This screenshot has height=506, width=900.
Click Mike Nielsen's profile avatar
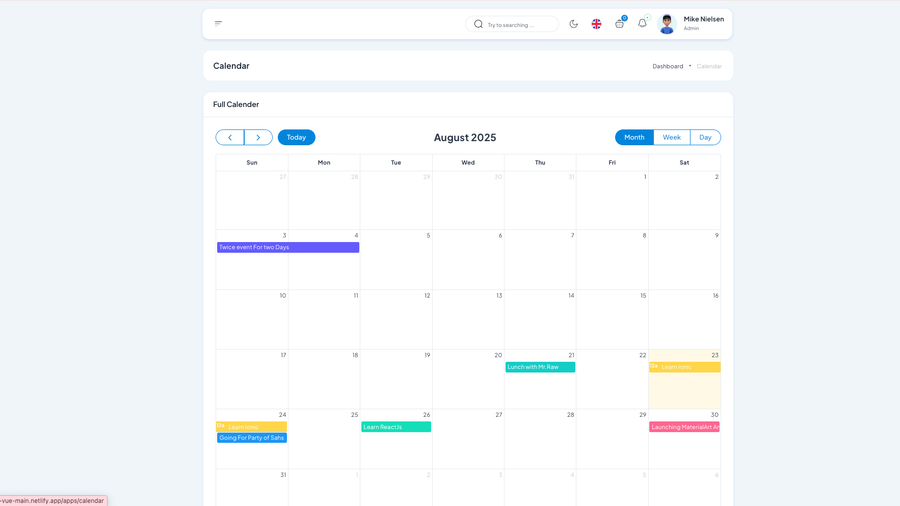tap(667, 24)
